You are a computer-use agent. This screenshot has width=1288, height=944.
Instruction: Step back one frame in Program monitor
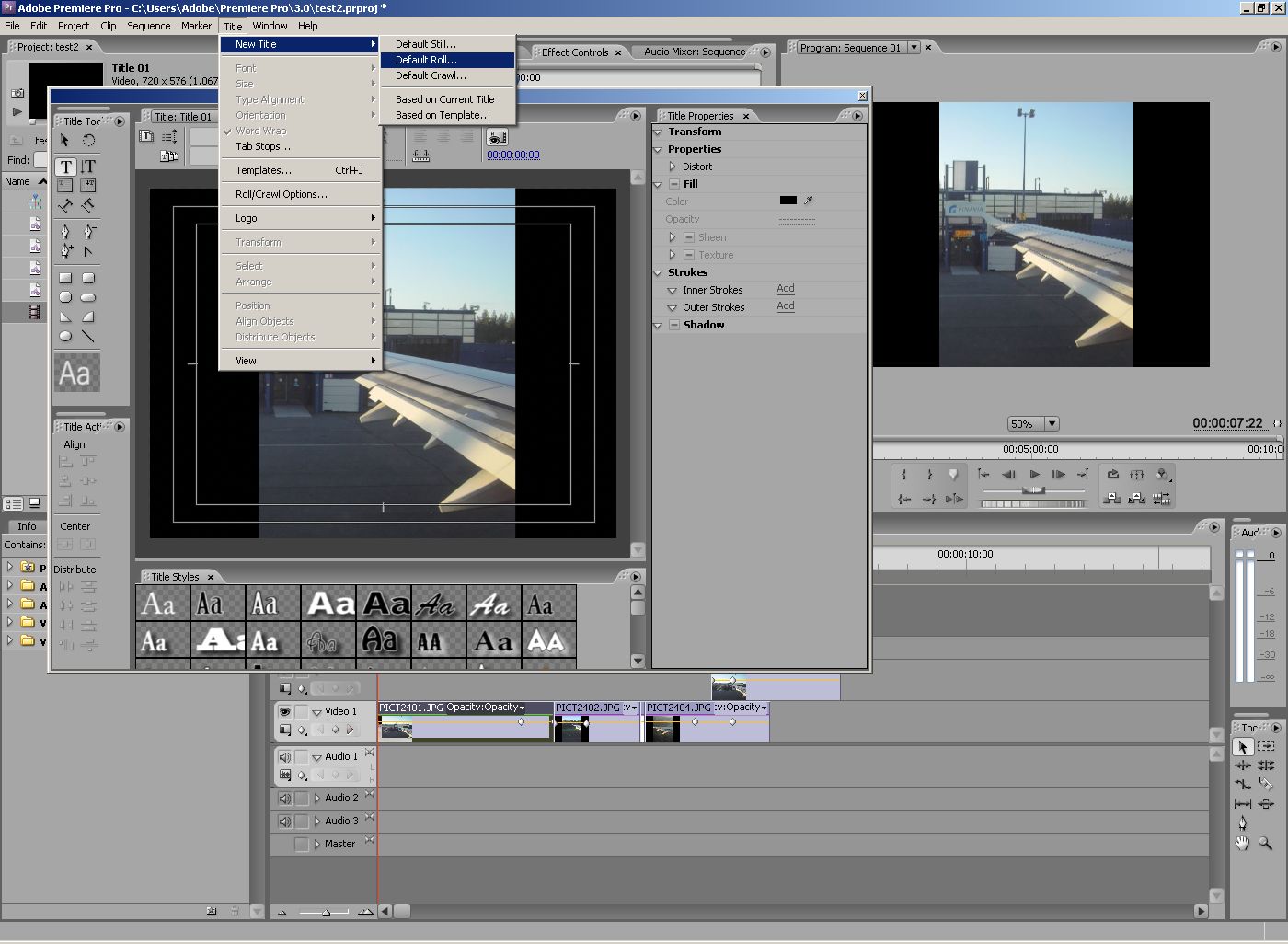[x=1008, y=475]
